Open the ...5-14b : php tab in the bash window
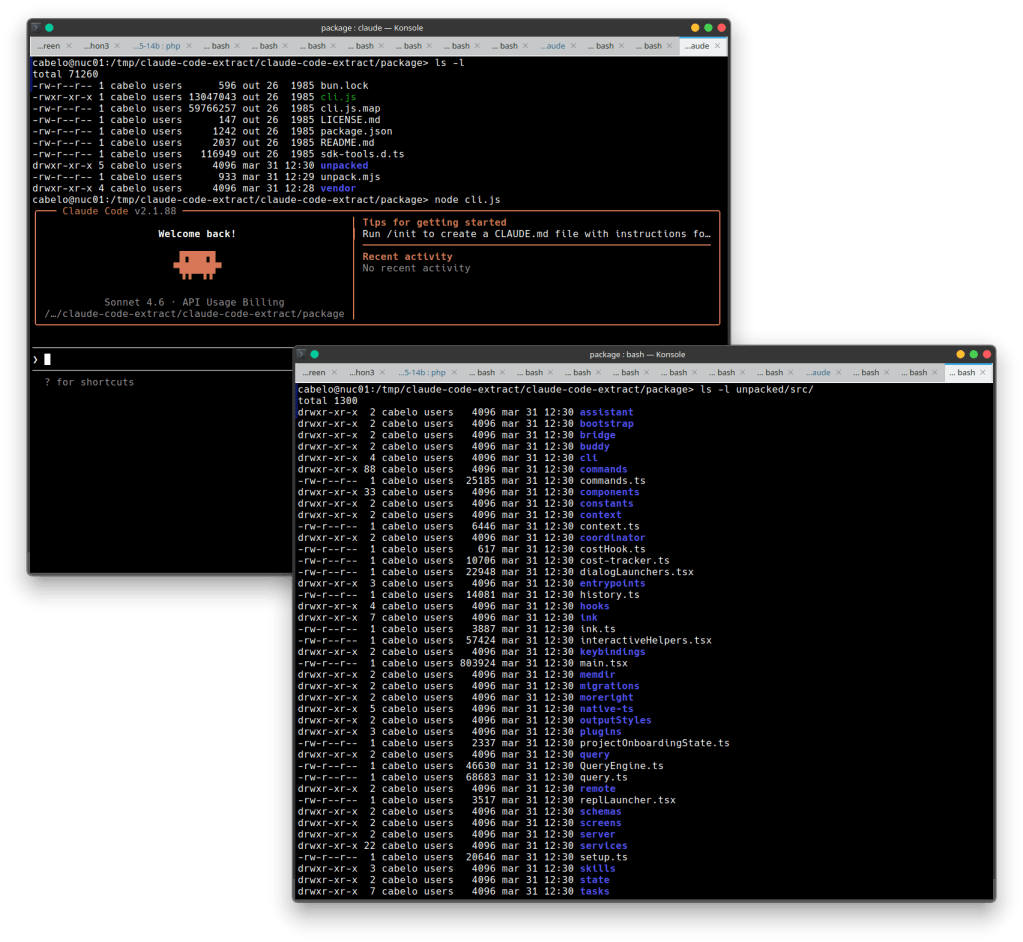This screenshot has height=942, width=1023. pos(421,373)
